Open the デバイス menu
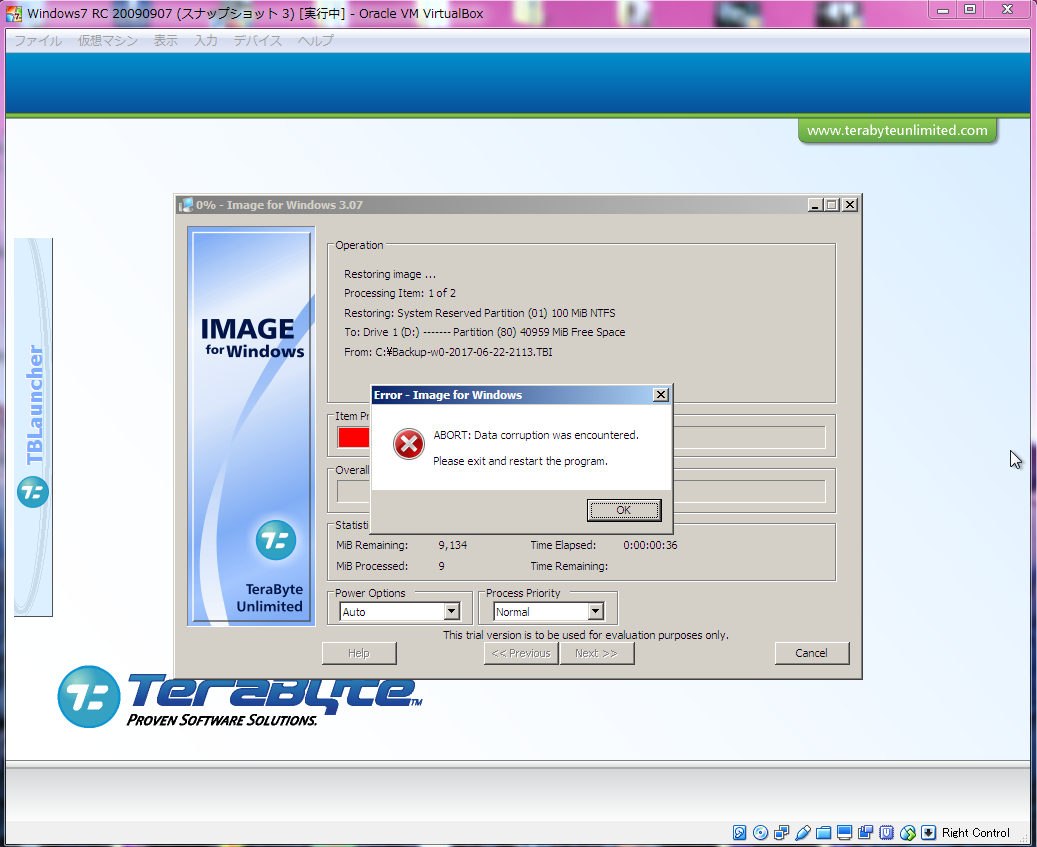 [257, 40]
